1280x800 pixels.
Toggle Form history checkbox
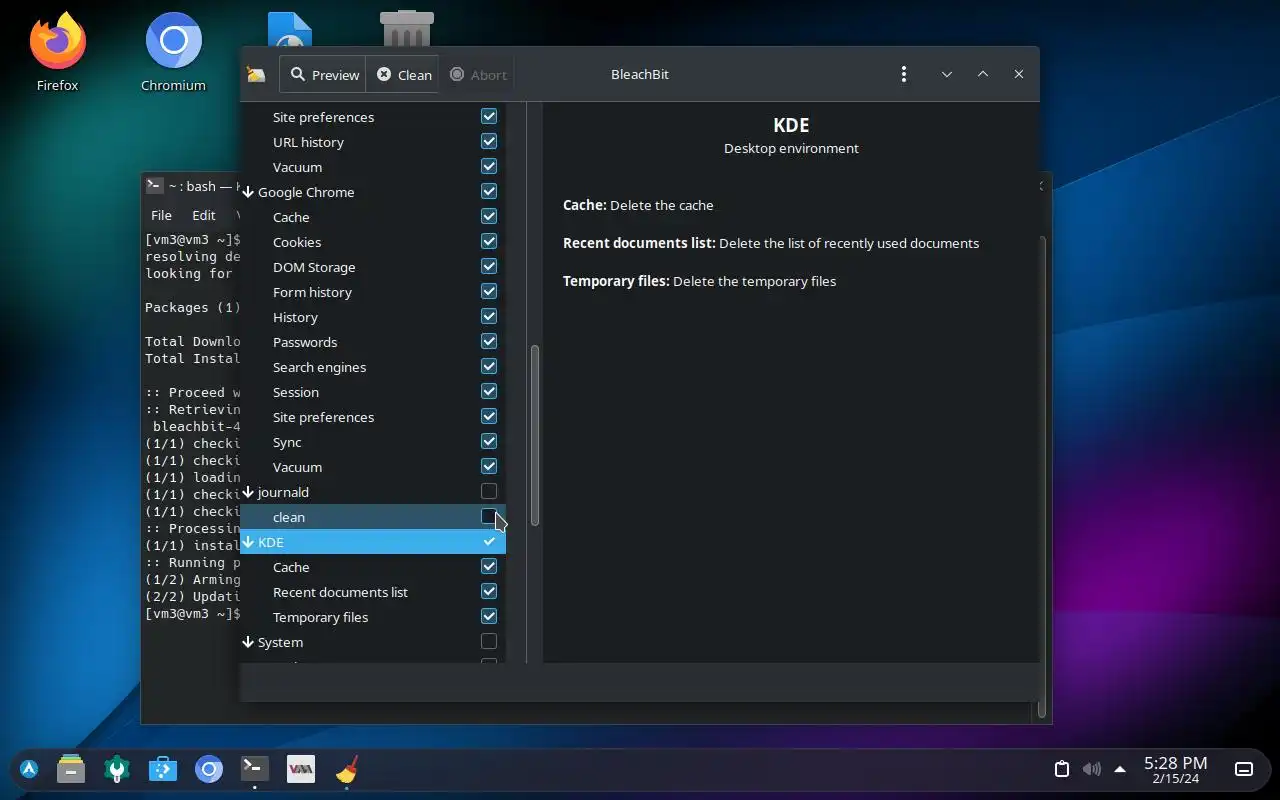click(x=489, y=291)
